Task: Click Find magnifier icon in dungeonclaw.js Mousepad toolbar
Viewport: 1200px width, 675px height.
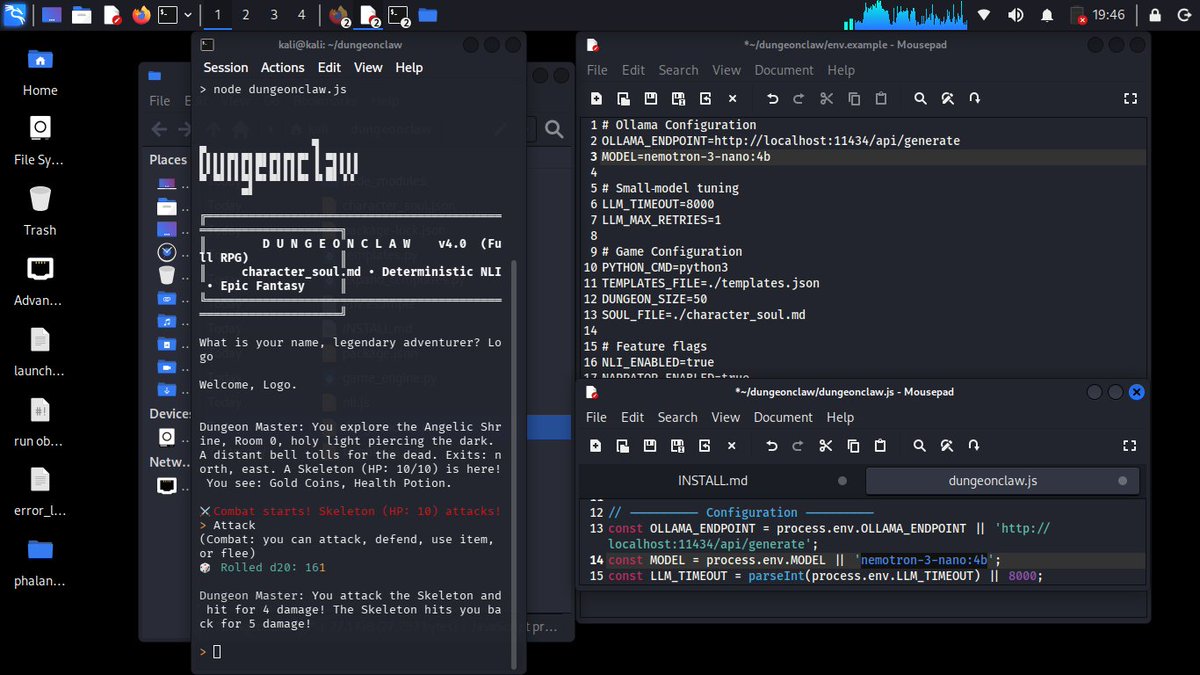Action: tap(920, 445)
